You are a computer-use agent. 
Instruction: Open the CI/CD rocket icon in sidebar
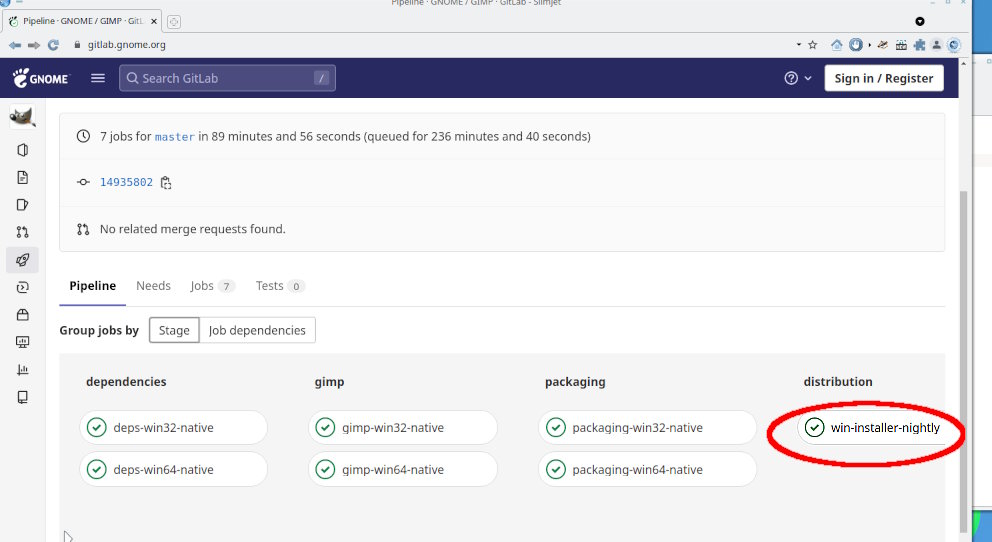23,260
